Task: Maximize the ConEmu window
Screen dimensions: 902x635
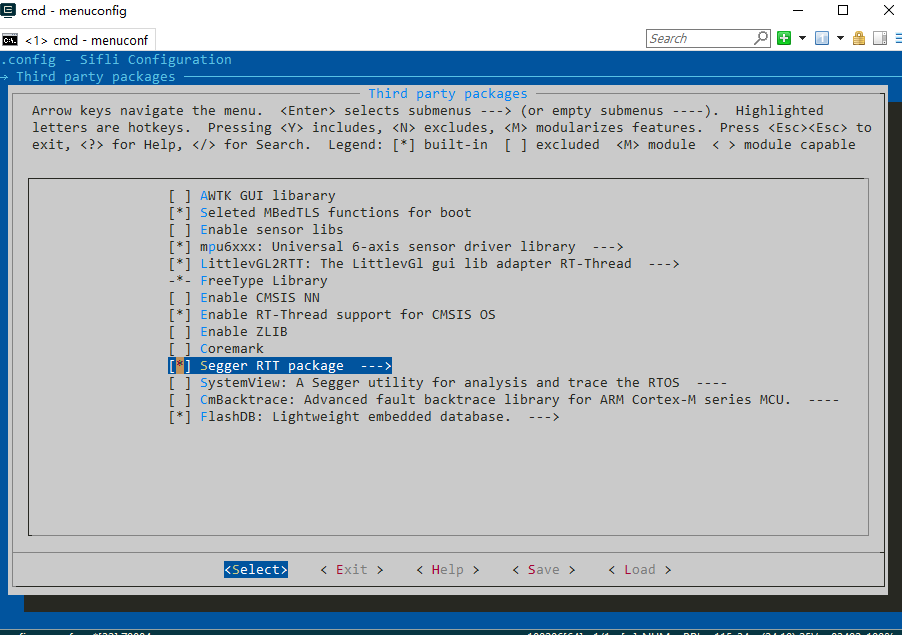Action: tap(842, 11)
